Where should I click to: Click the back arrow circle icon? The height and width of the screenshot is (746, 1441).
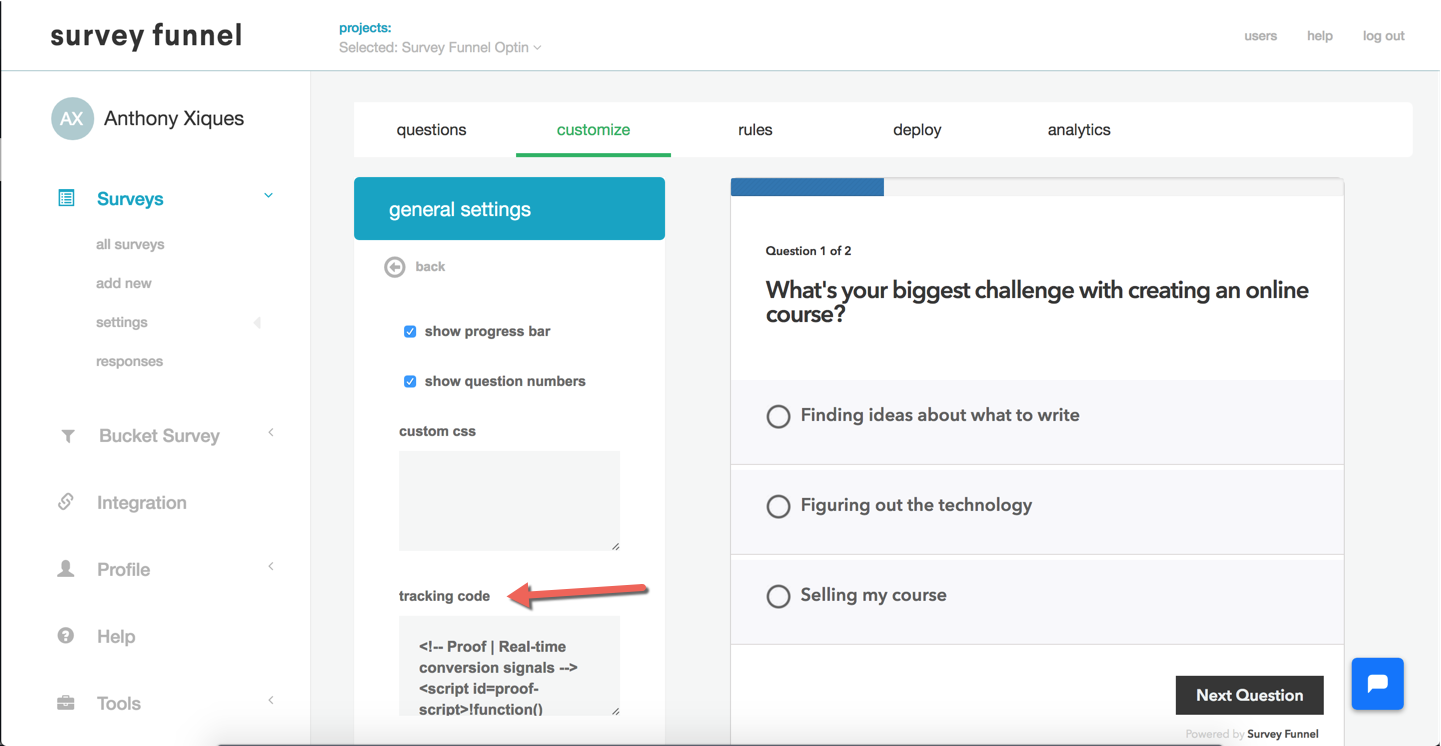pos(395,267)
